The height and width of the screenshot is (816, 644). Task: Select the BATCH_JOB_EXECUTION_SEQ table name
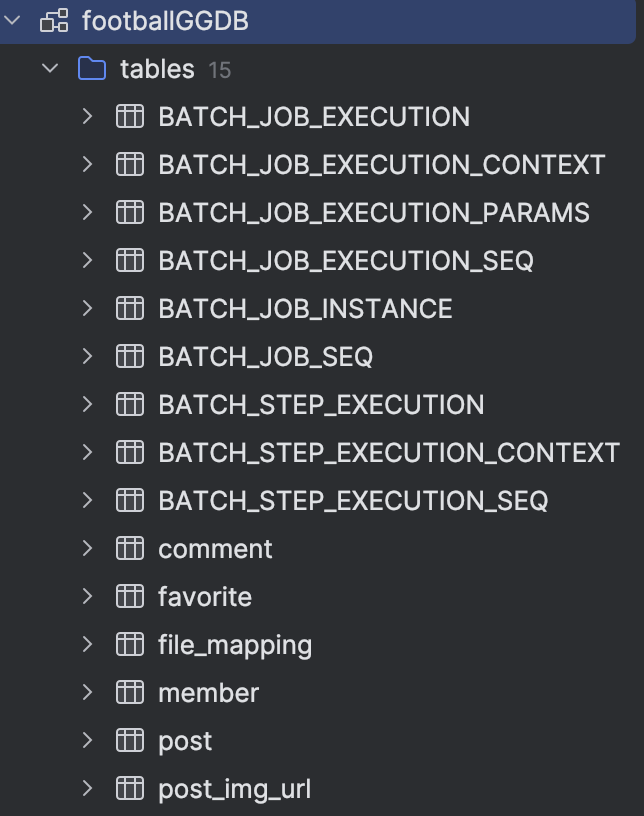(345, 261)
